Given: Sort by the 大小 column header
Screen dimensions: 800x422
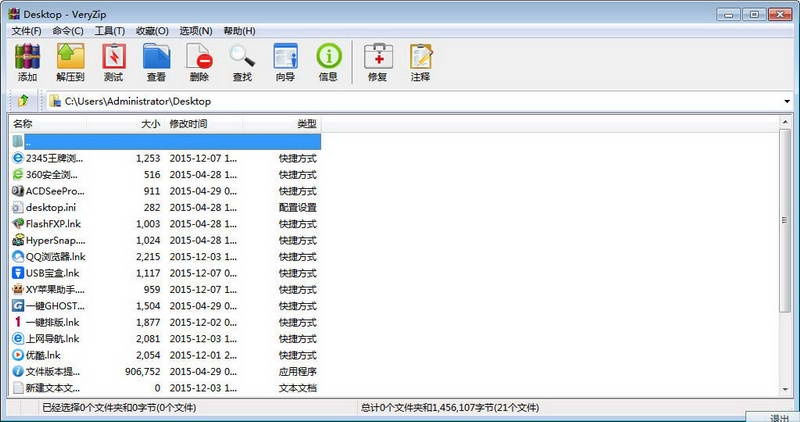Looking at the screenshot, I should 150,124.
